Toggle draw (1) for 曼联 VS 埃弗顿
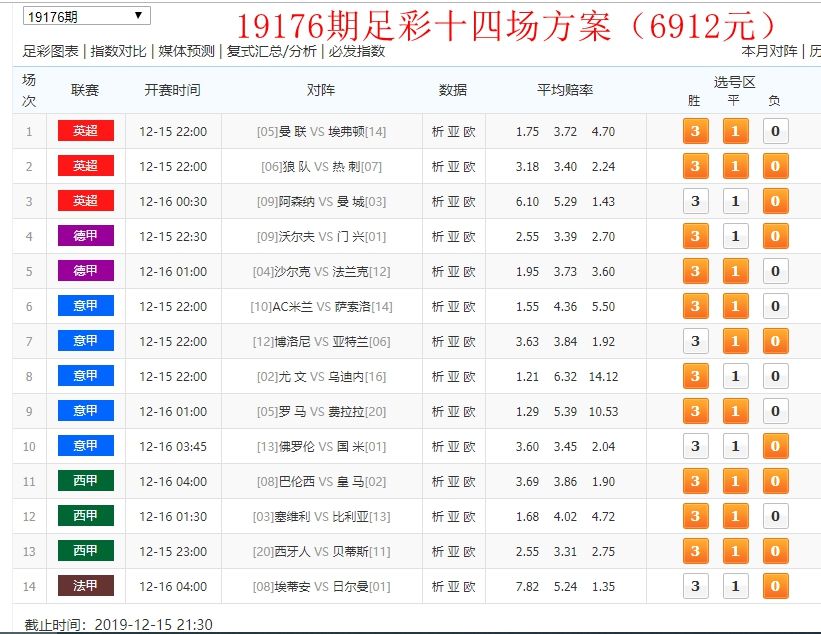This screenshot has width=821, height=634. click(x=735, y=131)
